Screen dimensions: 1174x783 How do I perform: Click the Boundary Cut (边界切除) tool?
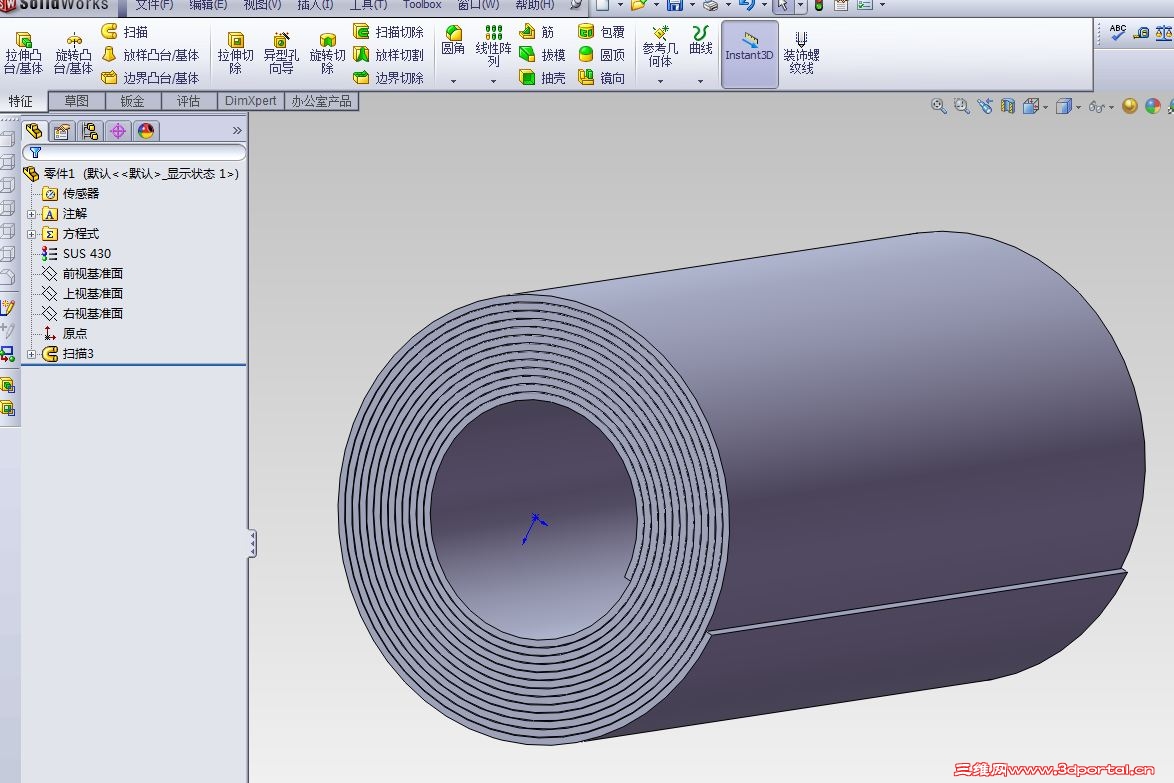tap(389, 77)
